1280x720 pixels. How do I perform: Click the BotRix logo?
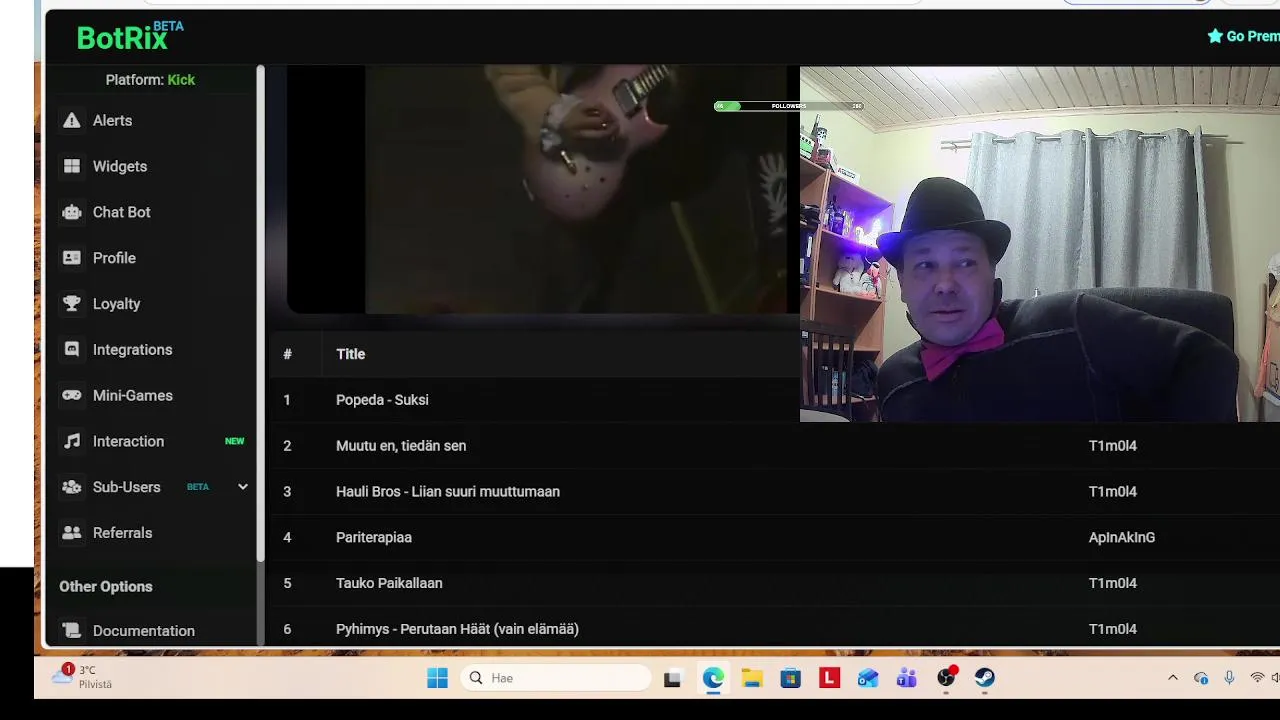(x=130, y=36)
